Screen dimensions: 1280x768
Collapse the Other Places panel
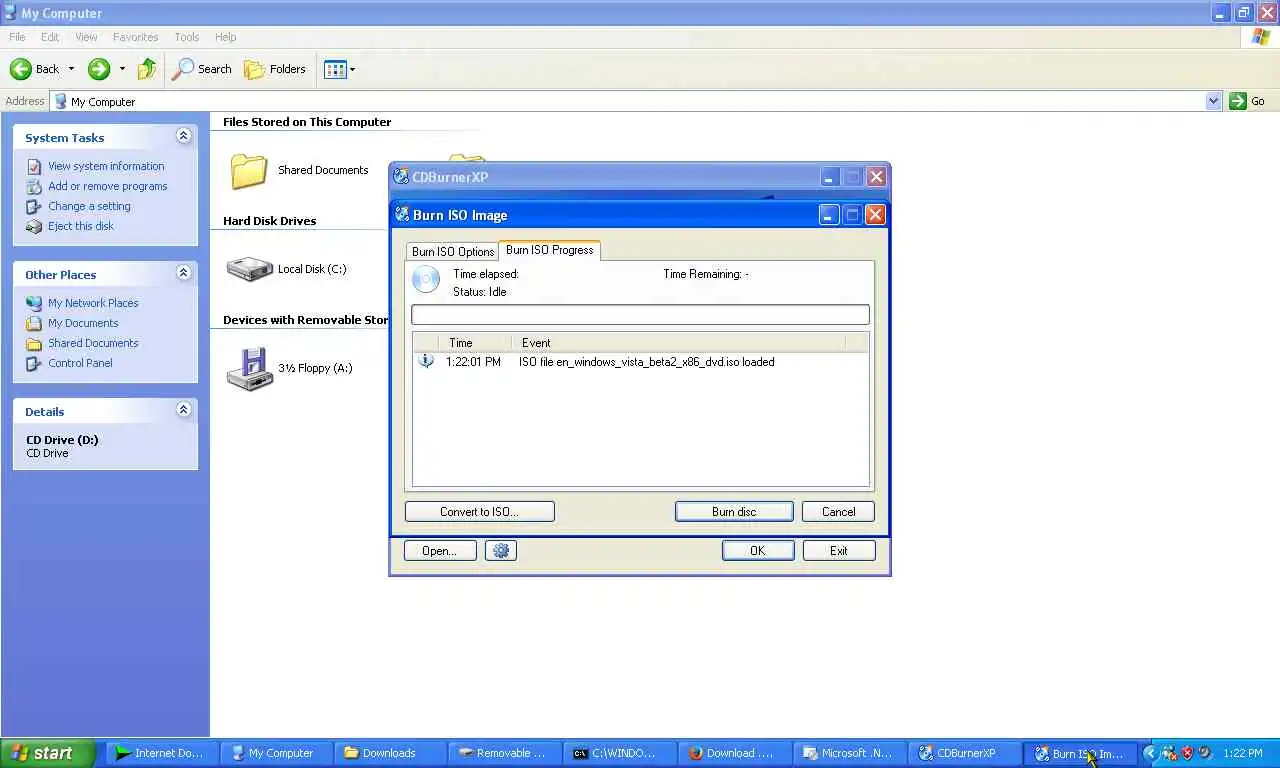(183, 273)
